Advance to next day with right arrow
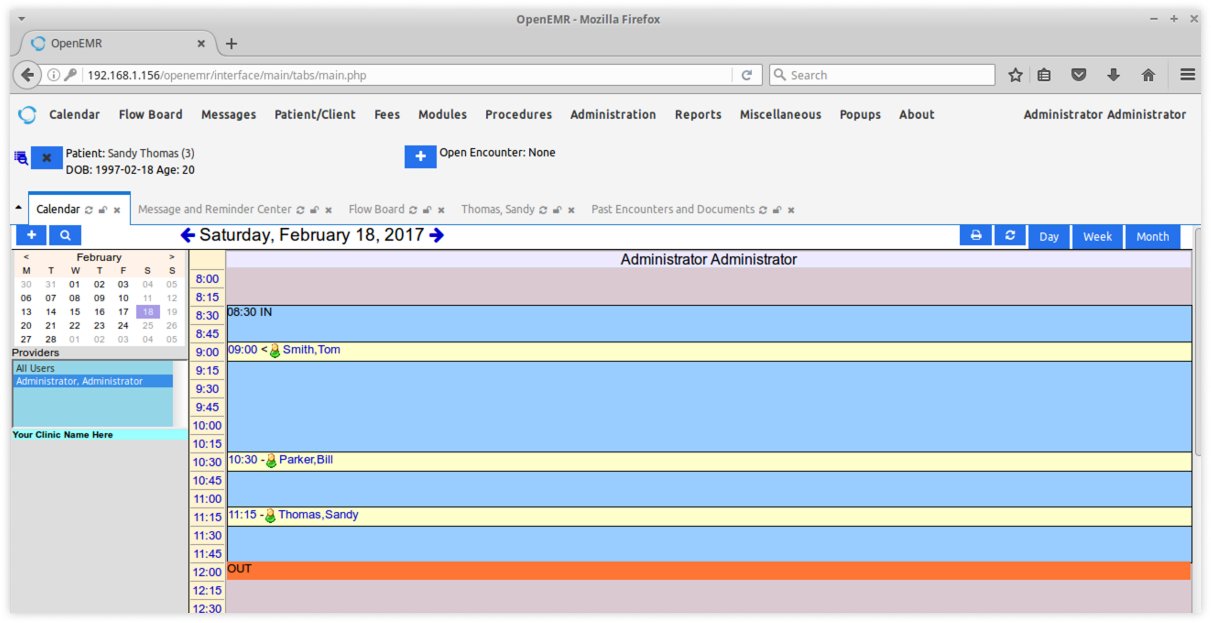Screen dimensions: 1211x623 (x=436, y=236)
